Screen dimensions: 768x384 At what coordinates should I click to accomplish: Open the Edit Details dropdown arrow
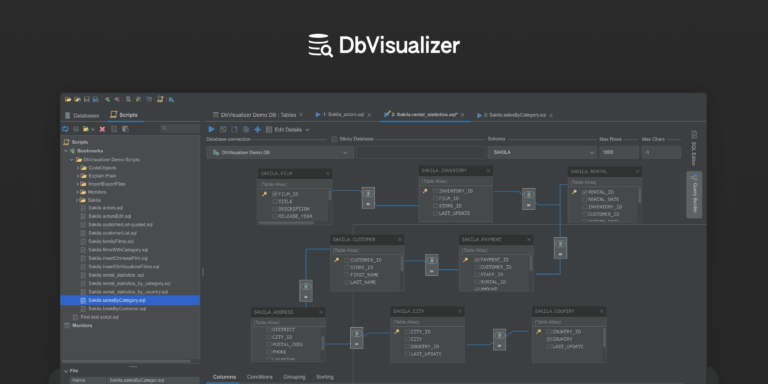[308, 130]
